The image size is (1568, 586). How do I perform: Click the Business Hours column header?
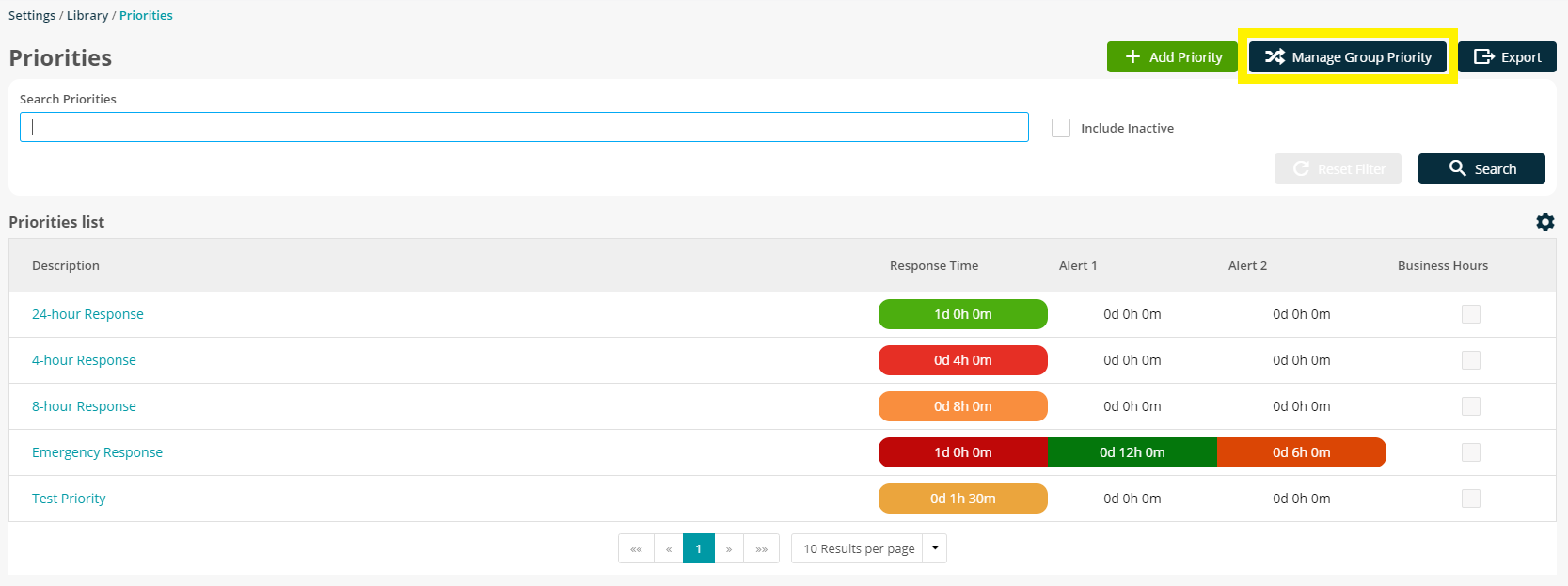[x=1443, y=265]
